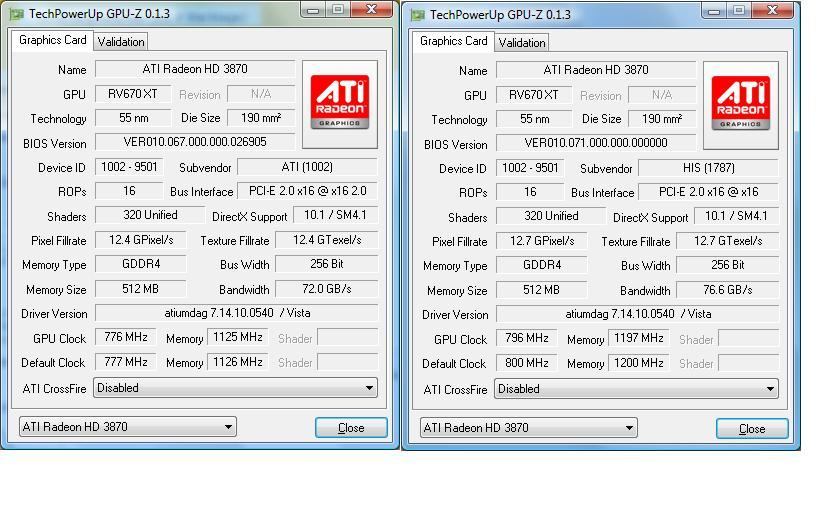Click Default Clock value 800 MHz
The height and width of the screenshot is (525, 840).
click(x=527, y=363)
